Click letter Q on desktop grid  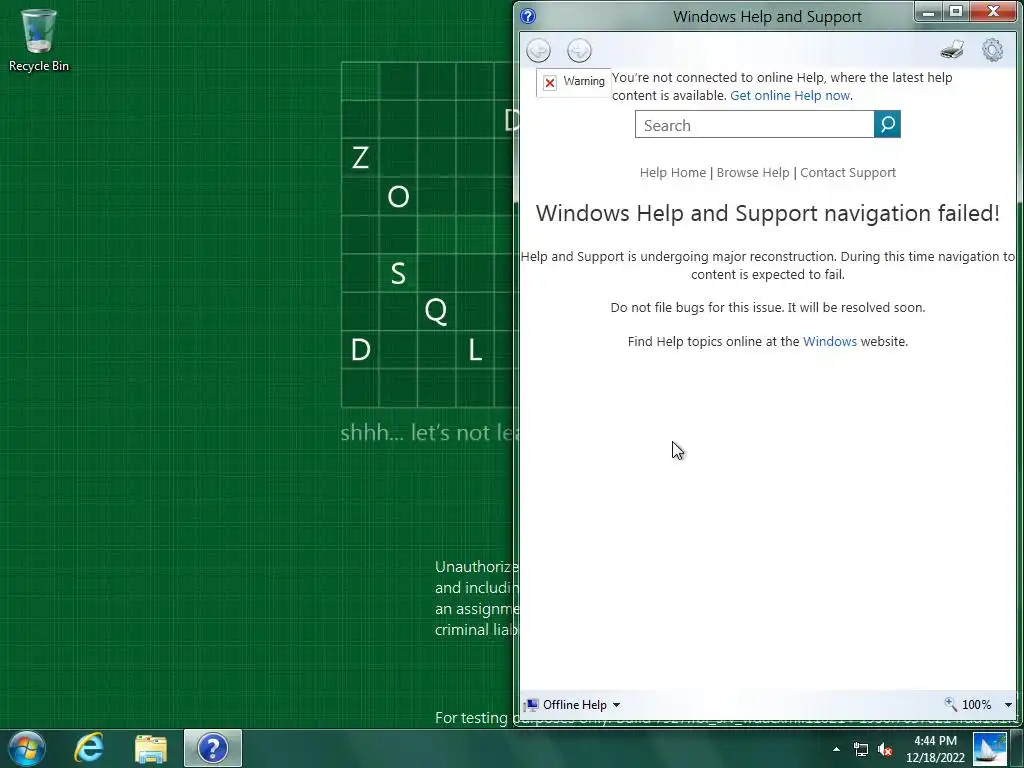point(436,311)
